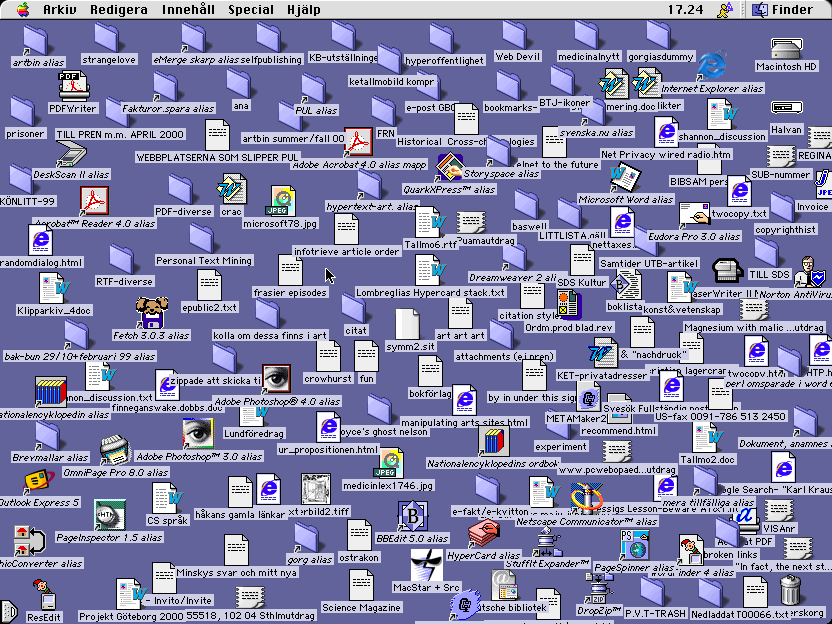Select the frasier episodes text file
832x624 pixels.
(290, 270)
